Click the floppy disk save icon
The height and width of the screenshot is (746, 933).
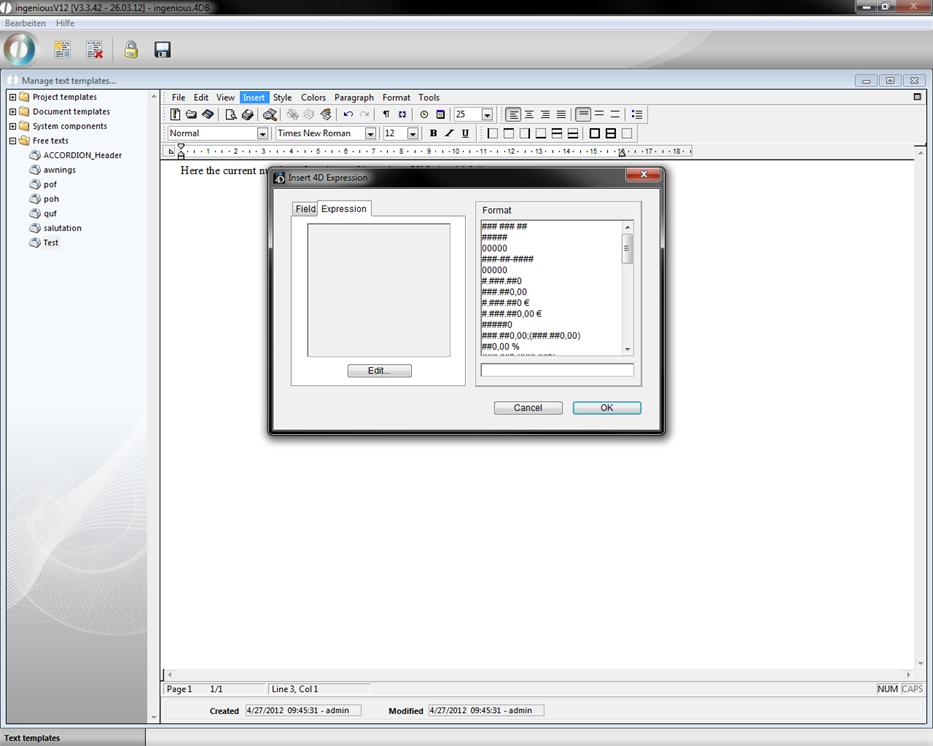pos(162,49)
